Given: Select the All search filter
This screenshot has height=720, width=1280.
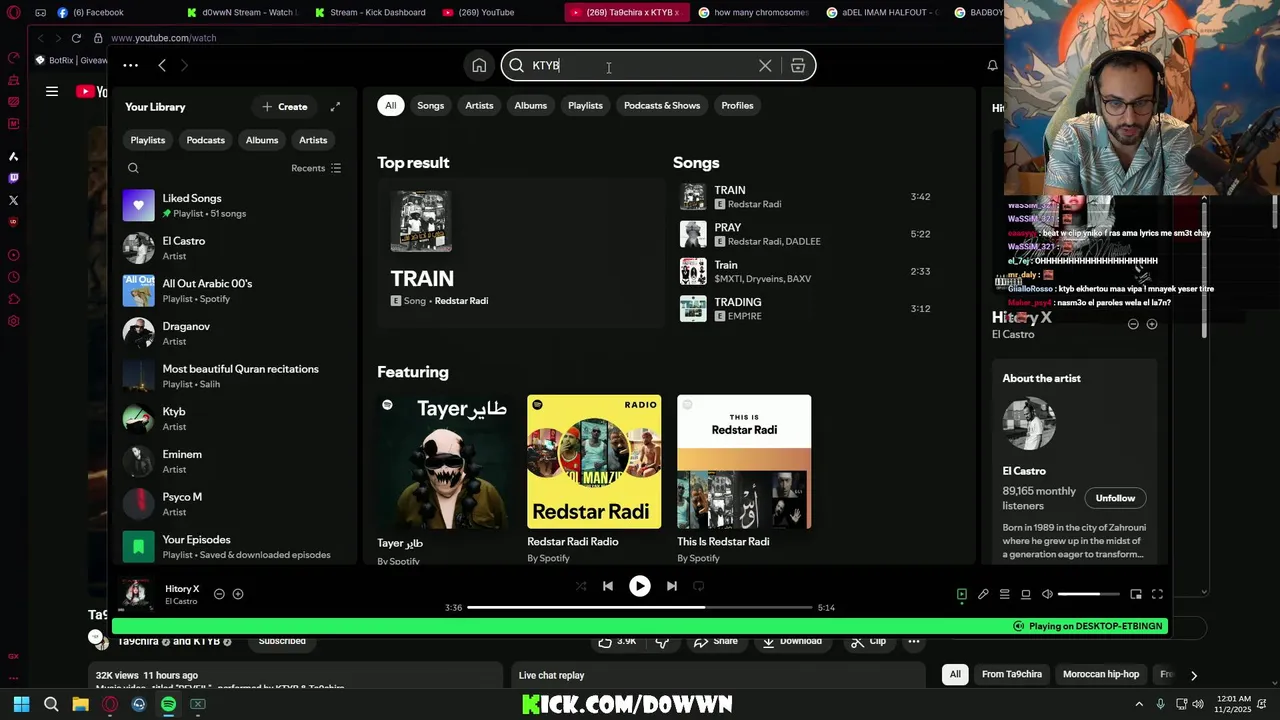Looking at the screenshot, I should tap(390, 105).
